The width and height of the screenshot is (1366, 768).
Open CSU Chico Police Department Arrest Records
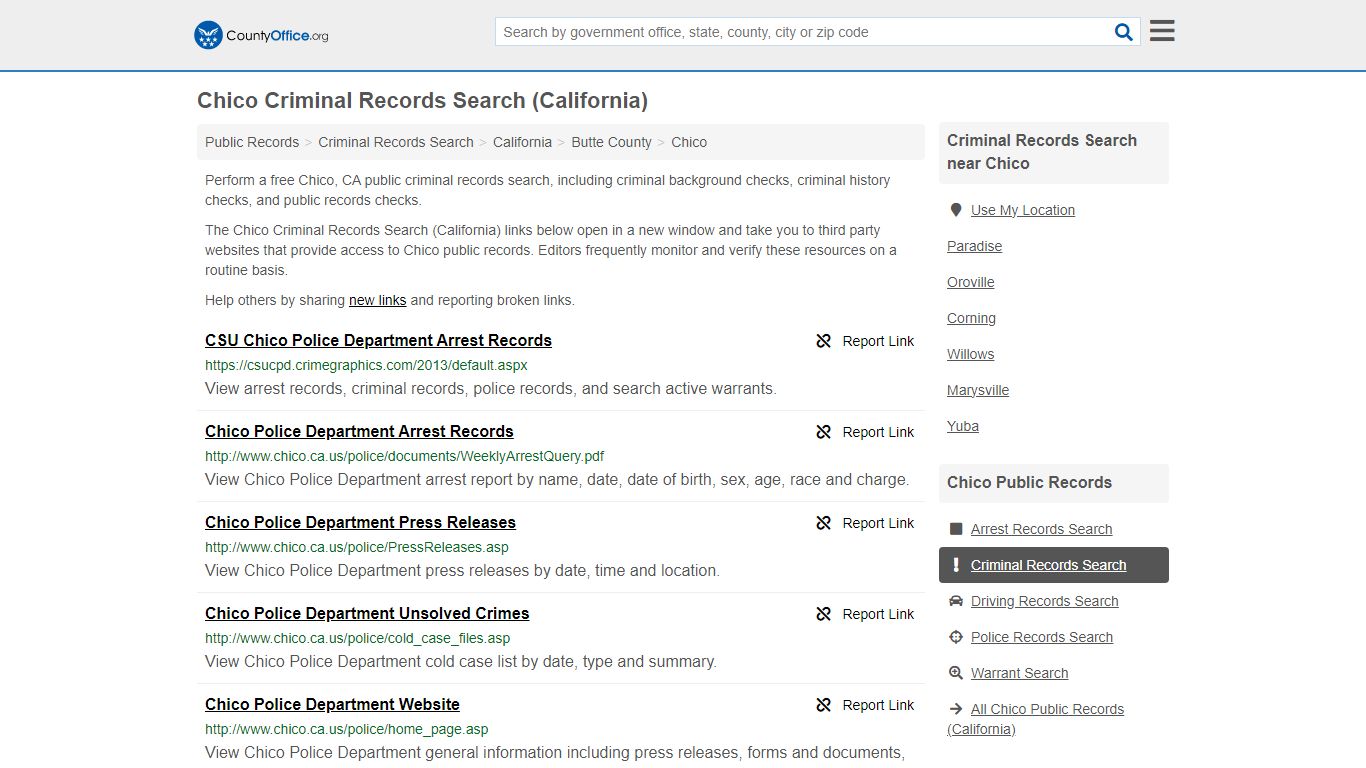[x=378, y=340]
